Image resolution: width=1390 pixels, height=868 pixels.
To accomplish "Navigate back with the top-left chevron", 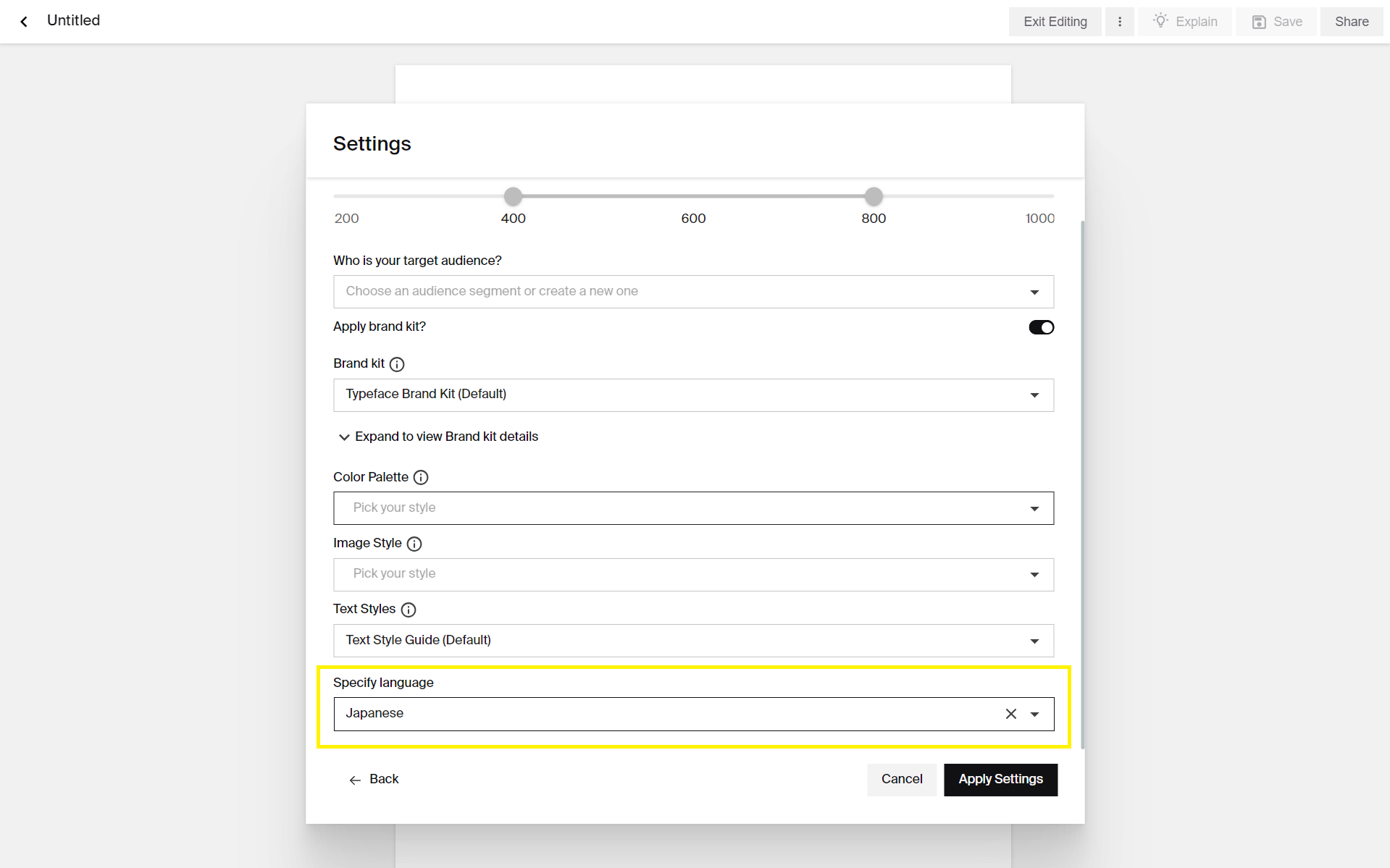I will pos(24,21).
